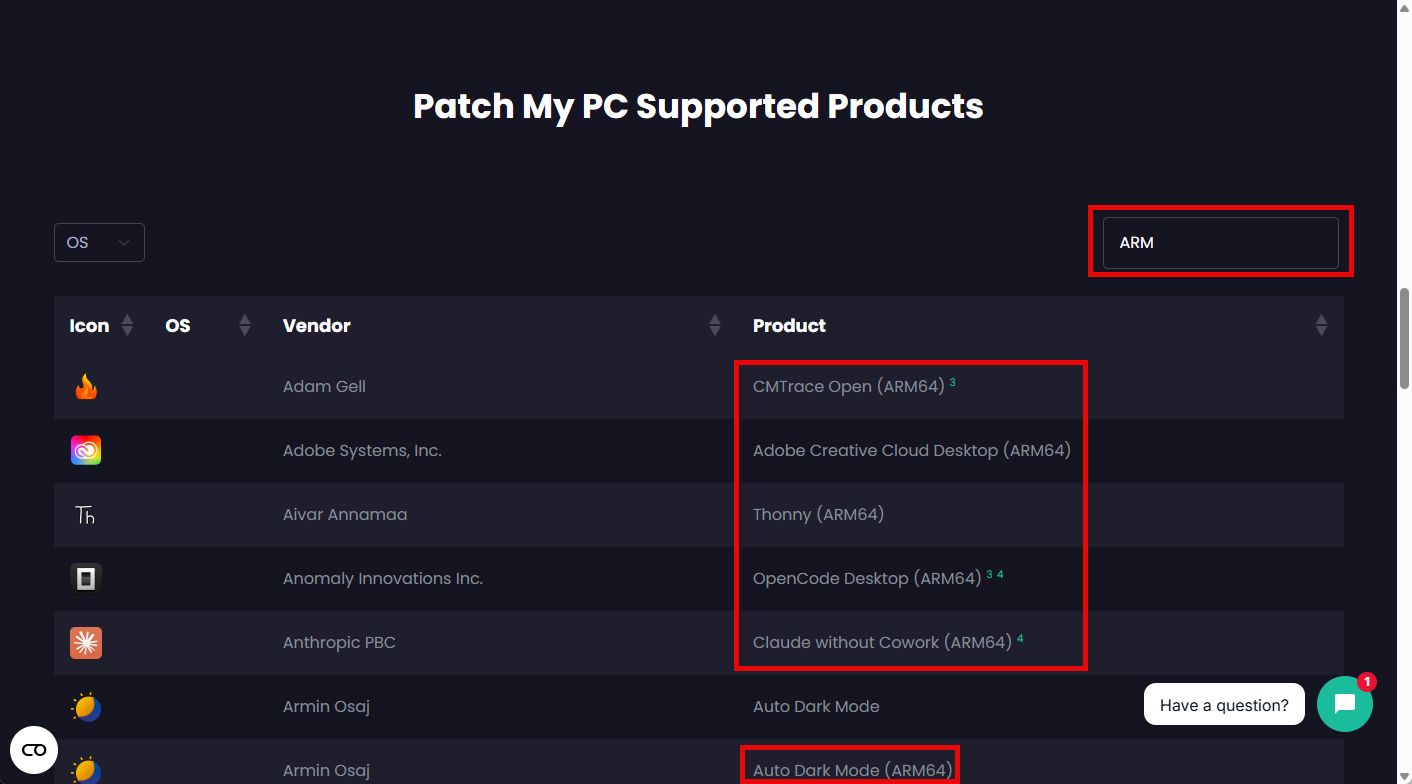Click the Thonny product icon

tap(86, 515)
